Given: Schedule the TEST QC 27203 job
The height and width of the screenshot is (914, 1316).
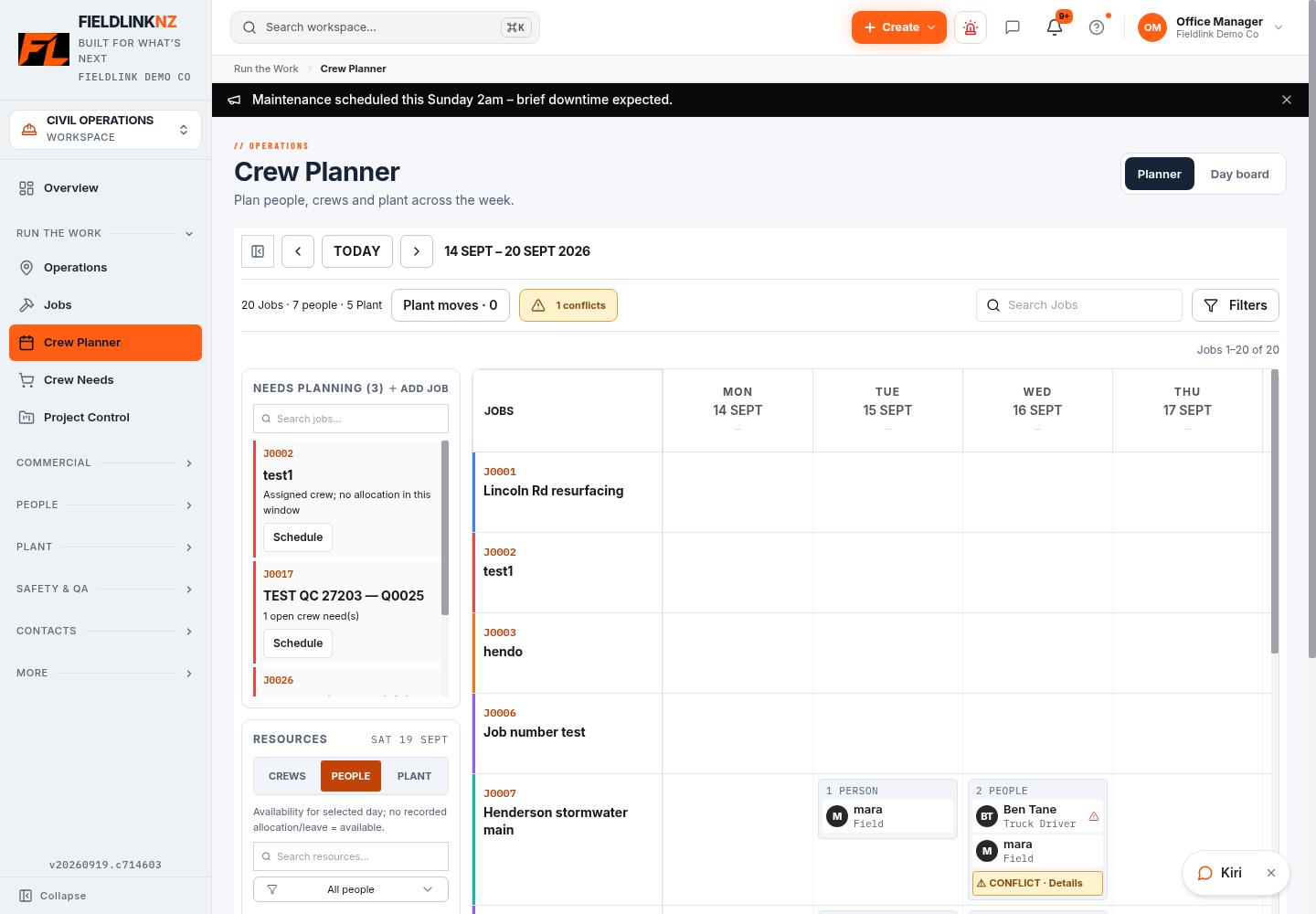Looking at the screenshot, I should pyautogui.click(x=298, y=643).
